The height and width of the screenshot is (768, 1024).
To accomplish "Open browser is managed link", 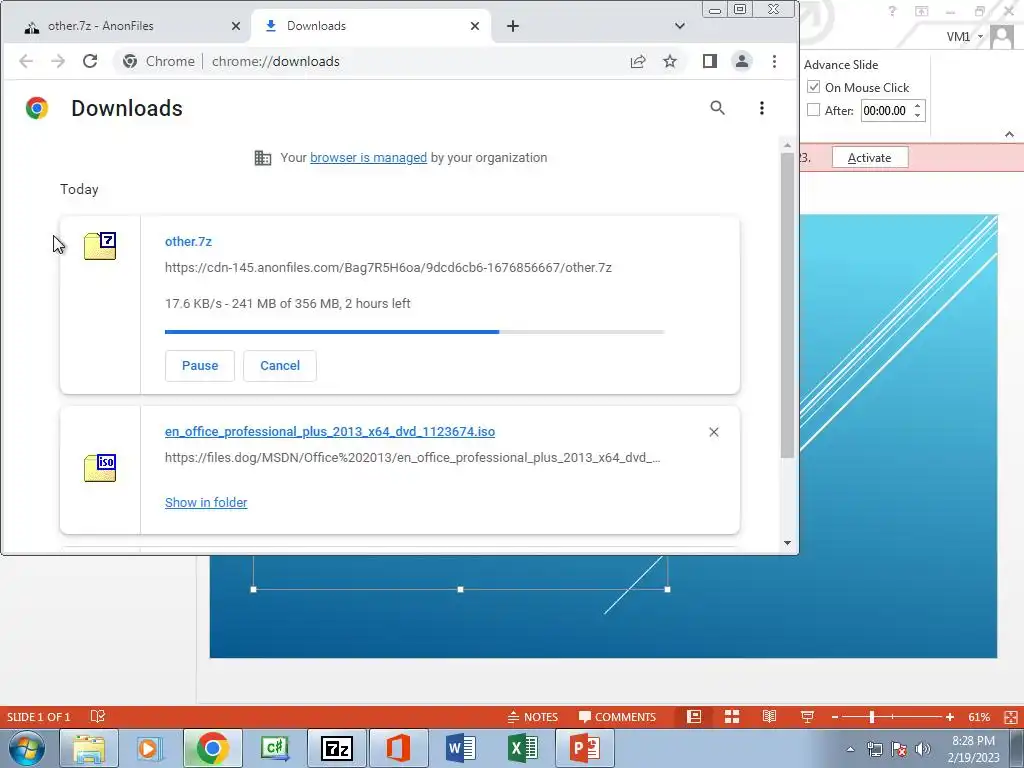I will click(x=368, y=158).
